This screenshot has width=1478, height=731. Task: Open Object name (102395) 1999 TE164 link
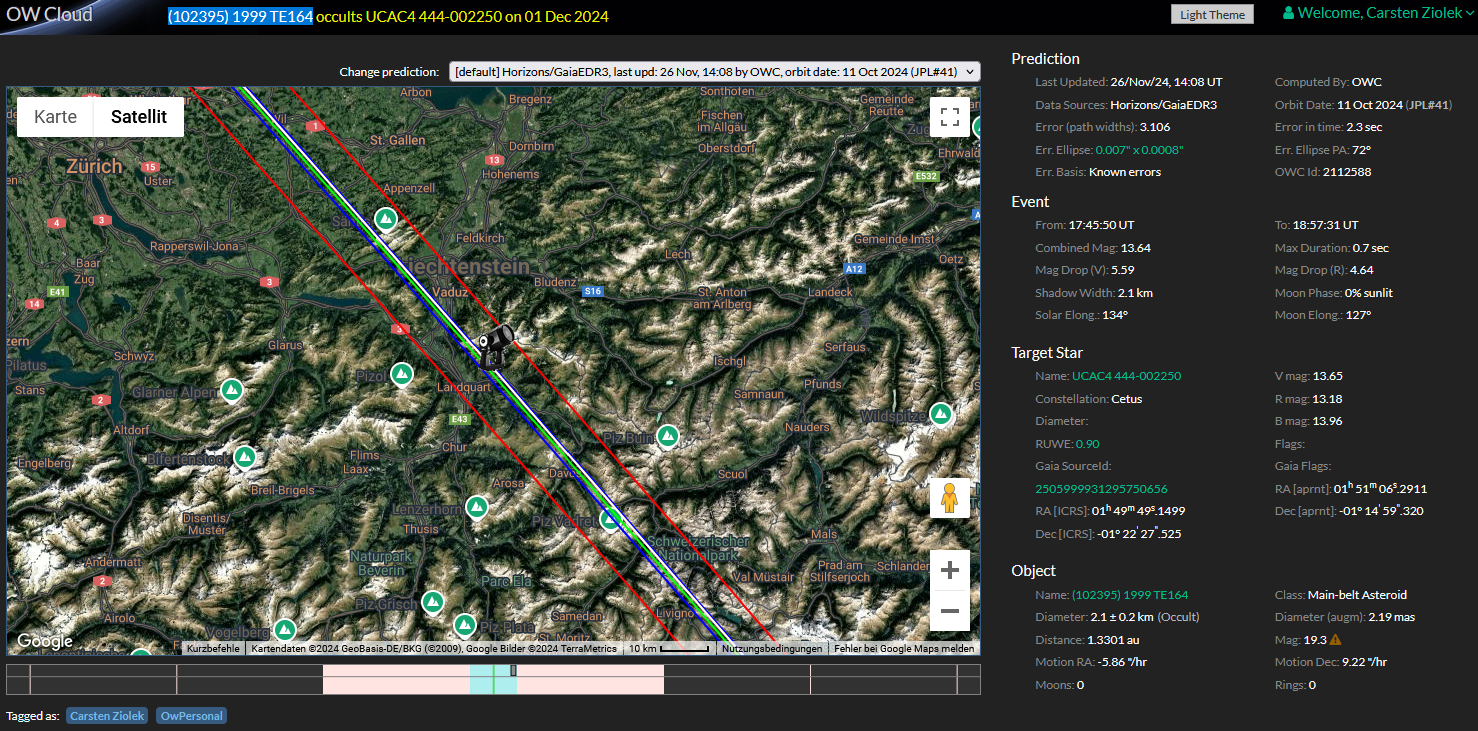pyautogui.click(x=1130, y=595)
